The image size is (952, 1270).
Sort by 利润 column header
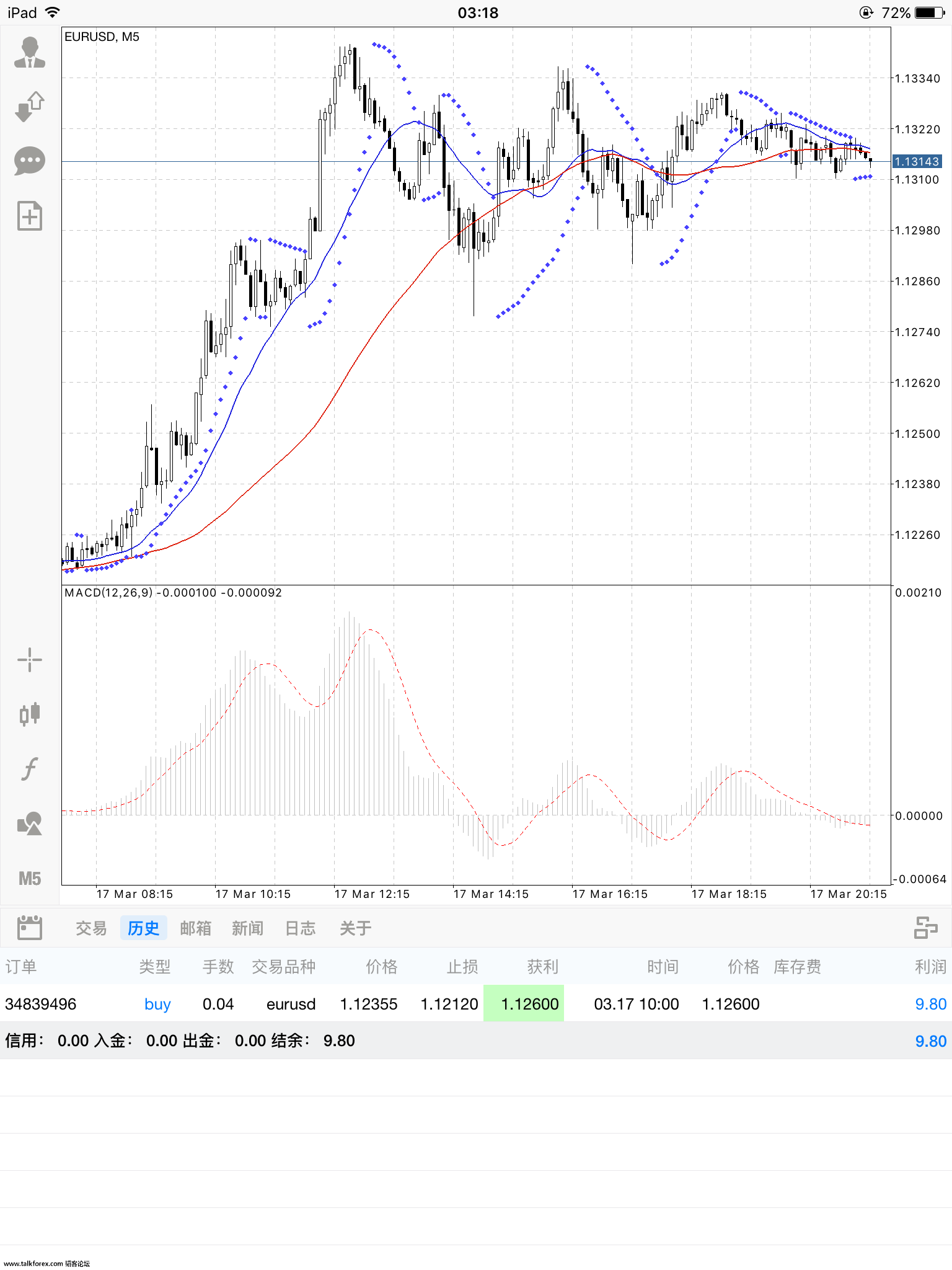pos(931,967)
